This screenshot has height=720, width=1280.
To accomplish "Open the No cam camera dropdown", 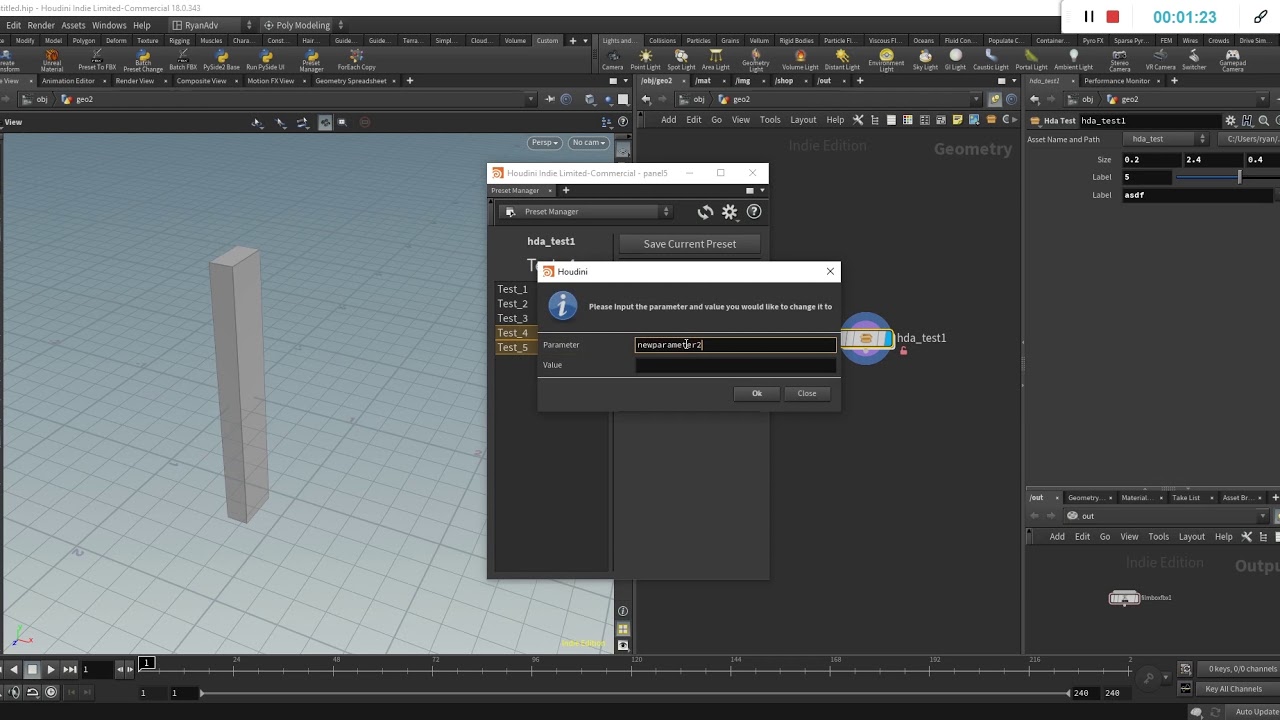I will point(588,143).
